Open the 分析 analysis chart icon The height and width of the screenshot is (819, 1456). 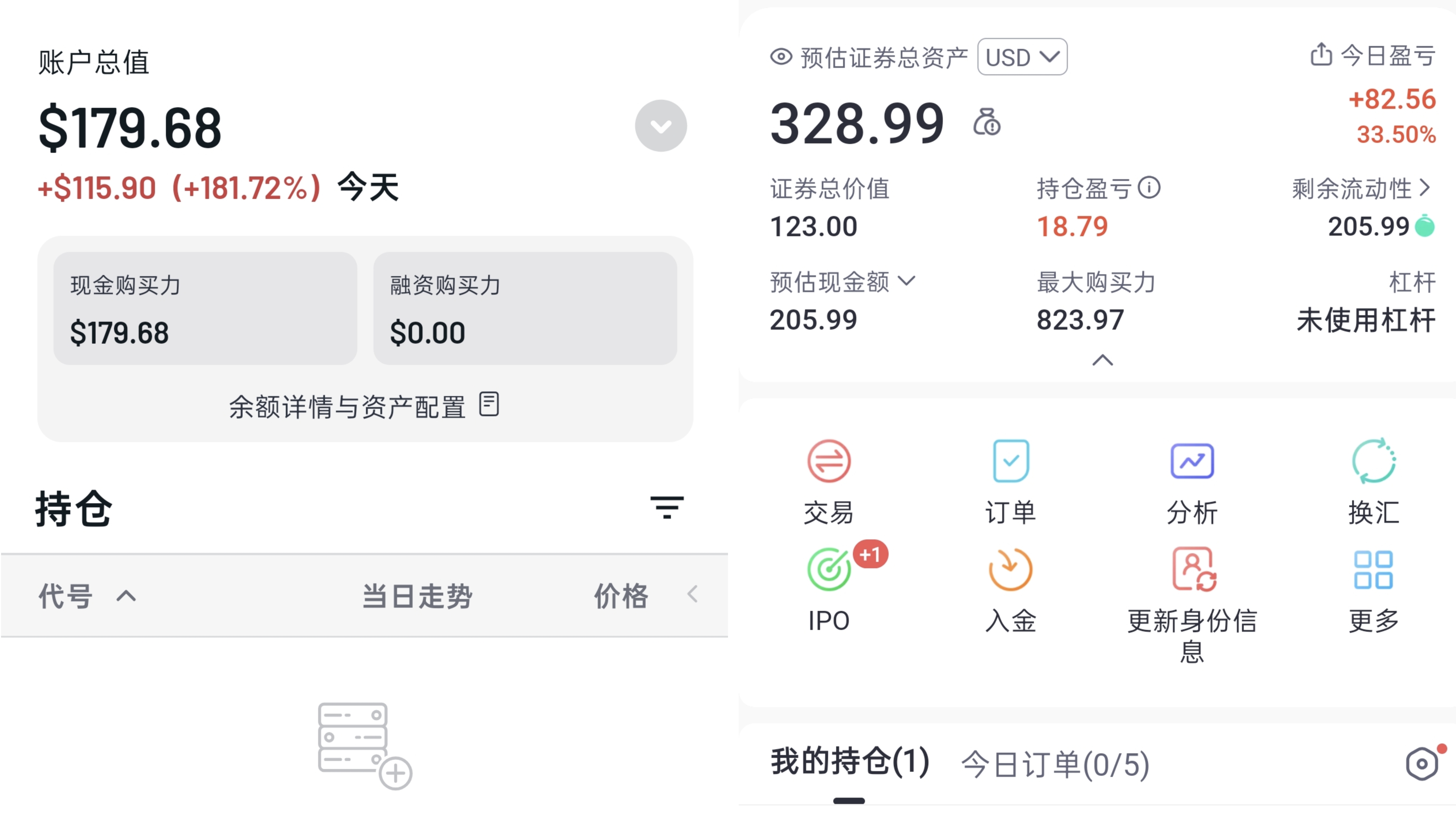[1192, 461]
